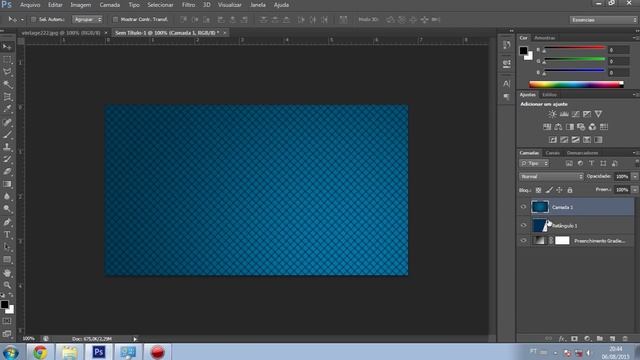Add a Brightness/Contrast adjustment
This screenshot has height=360, width=640.
point(552,114)
